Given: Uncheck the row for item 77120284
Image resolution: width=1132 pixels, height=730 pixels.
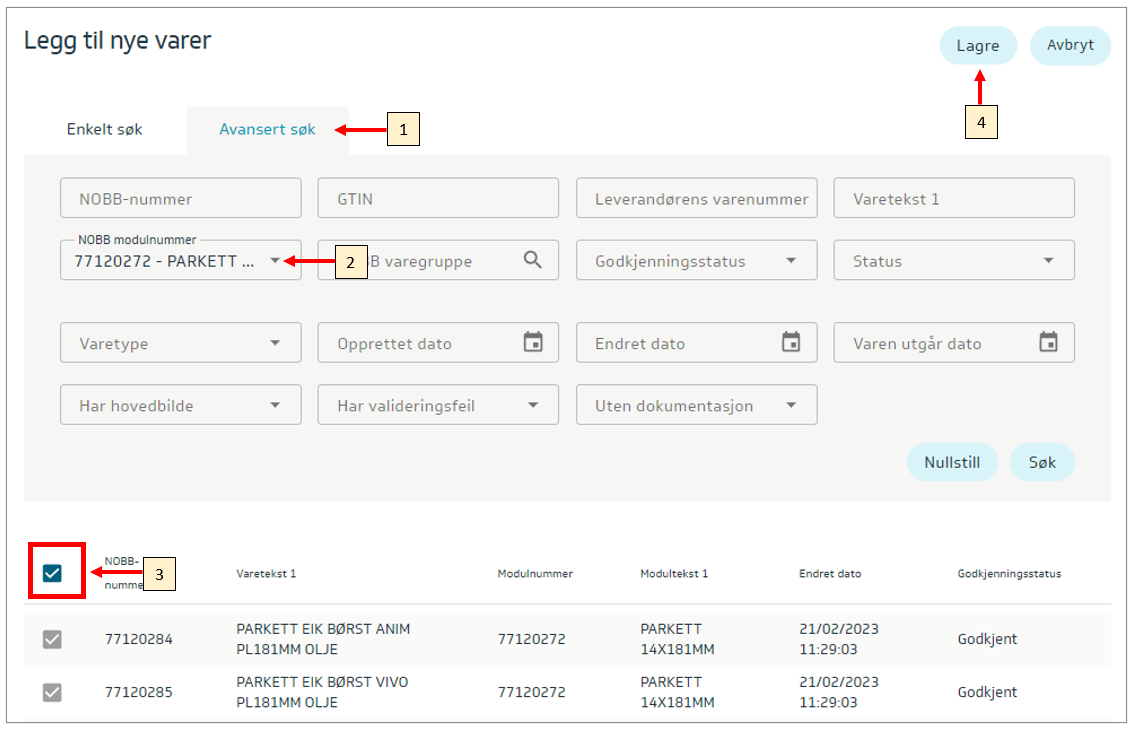Looking at the screenshot, I should [53, 639].
